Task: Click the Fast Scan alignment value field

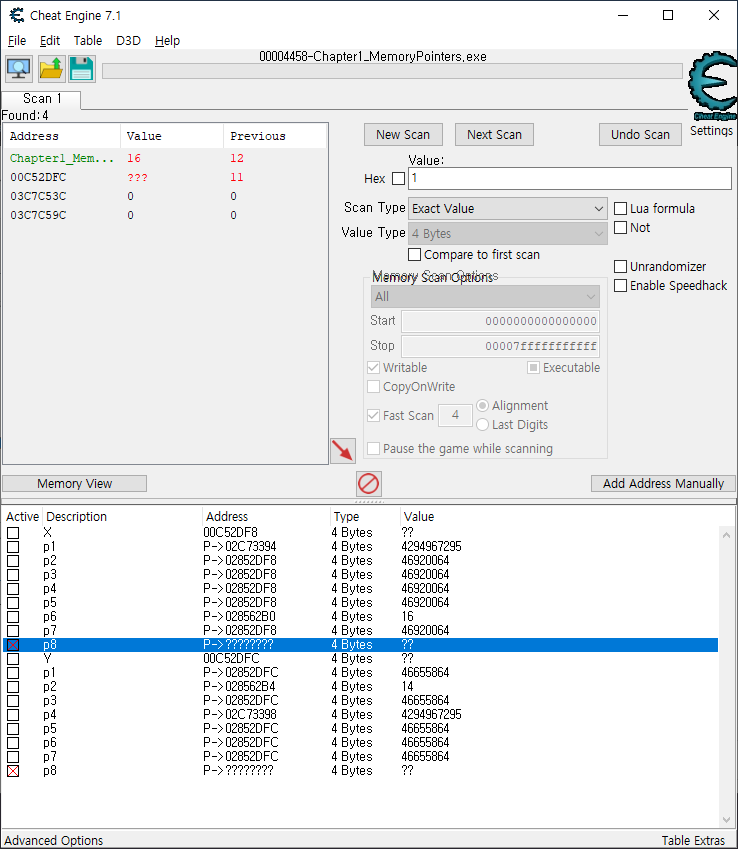Action: tap(455, 415)
